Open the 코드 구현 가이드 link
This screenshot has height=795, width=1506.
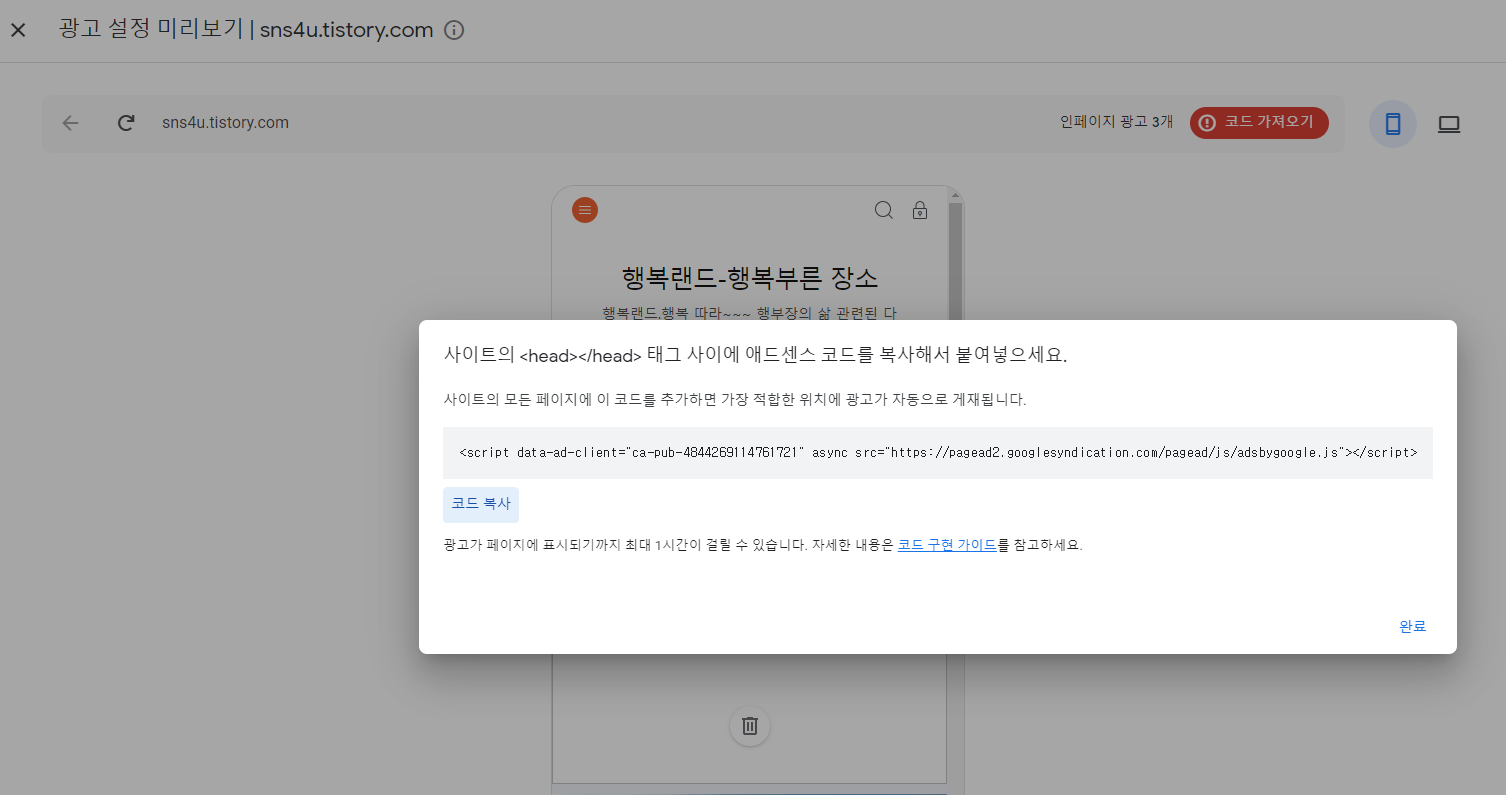coord(947,545)
